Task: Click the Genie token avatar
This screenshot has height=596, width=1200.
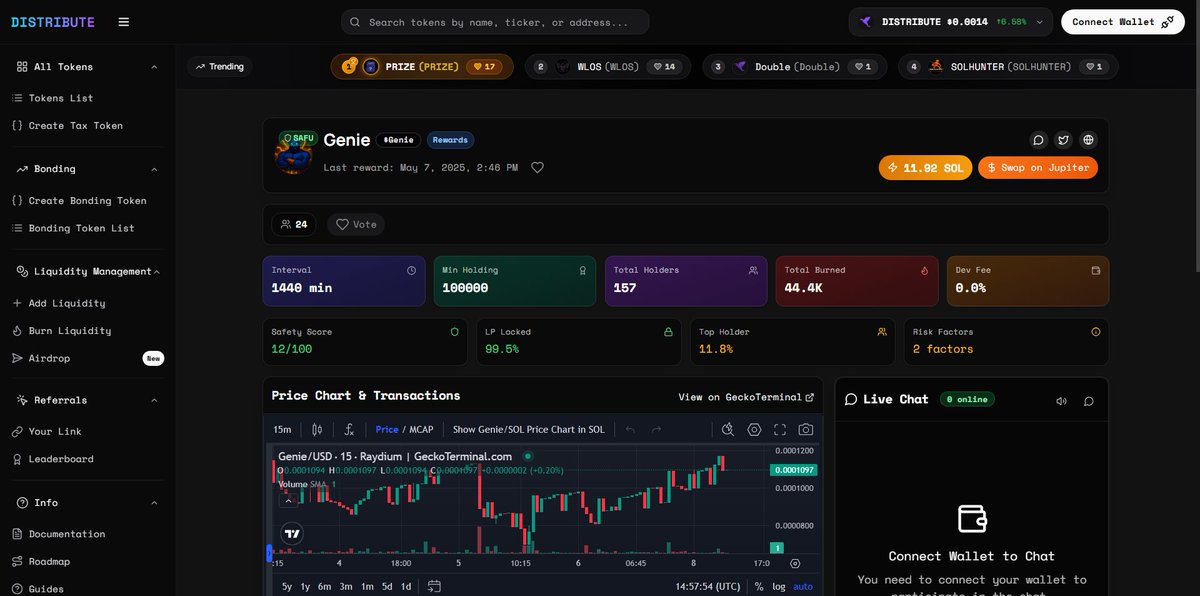Action: (x=293, y=154)
